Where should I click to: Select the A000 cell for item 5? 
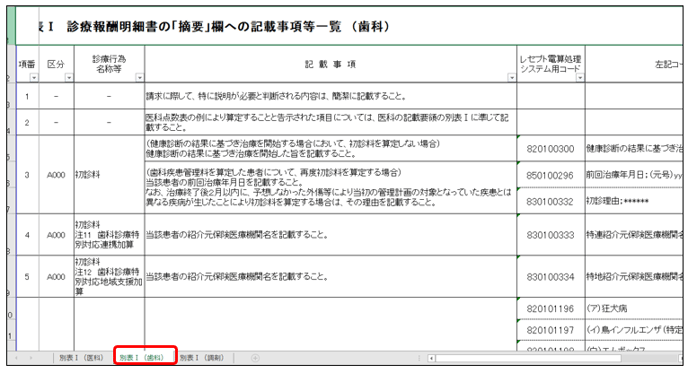click(x=56, y=276)
